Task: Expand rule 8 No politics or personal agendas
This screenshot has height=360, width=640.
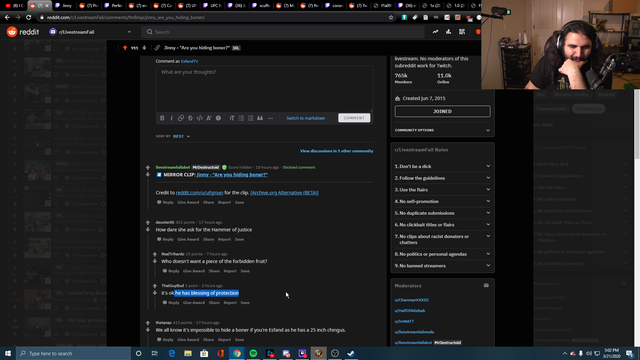Action: click(x=442, y=254)
